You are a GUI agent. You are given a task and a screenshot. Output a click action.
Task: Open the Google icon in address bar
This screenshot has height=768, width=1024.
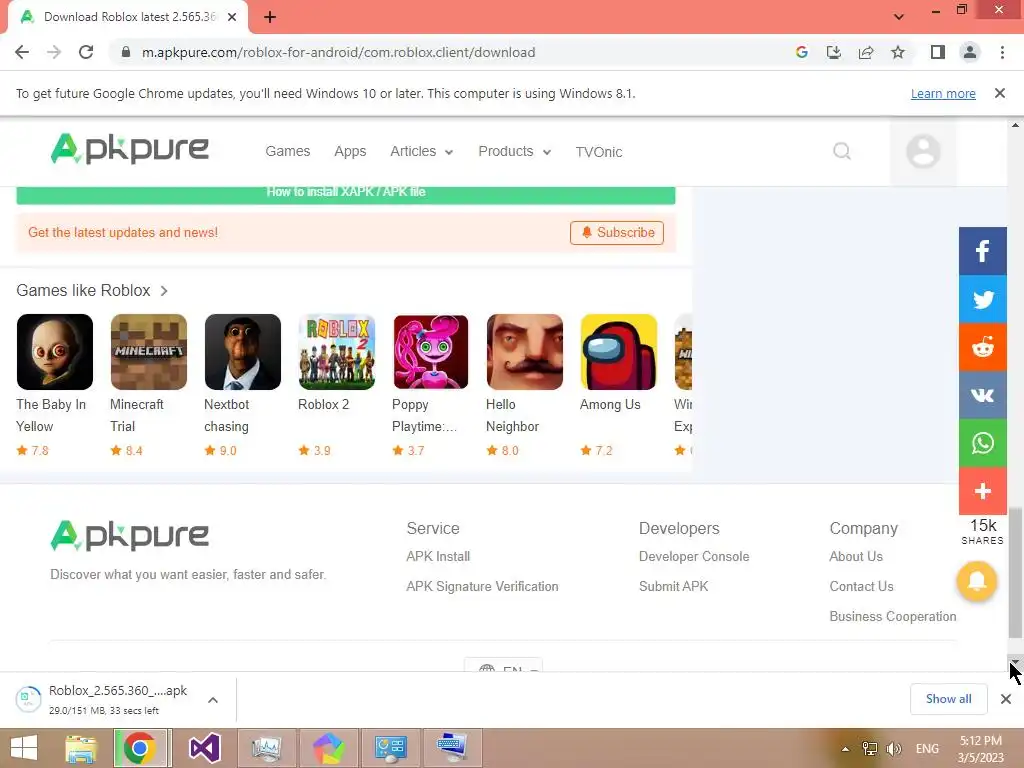pyautogui.click(x=801, y=52)
